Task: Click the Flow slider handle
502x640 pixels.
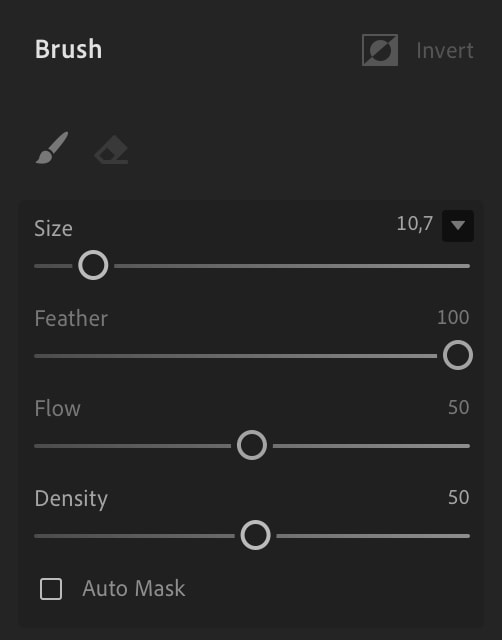Action: tap(252, 445)
